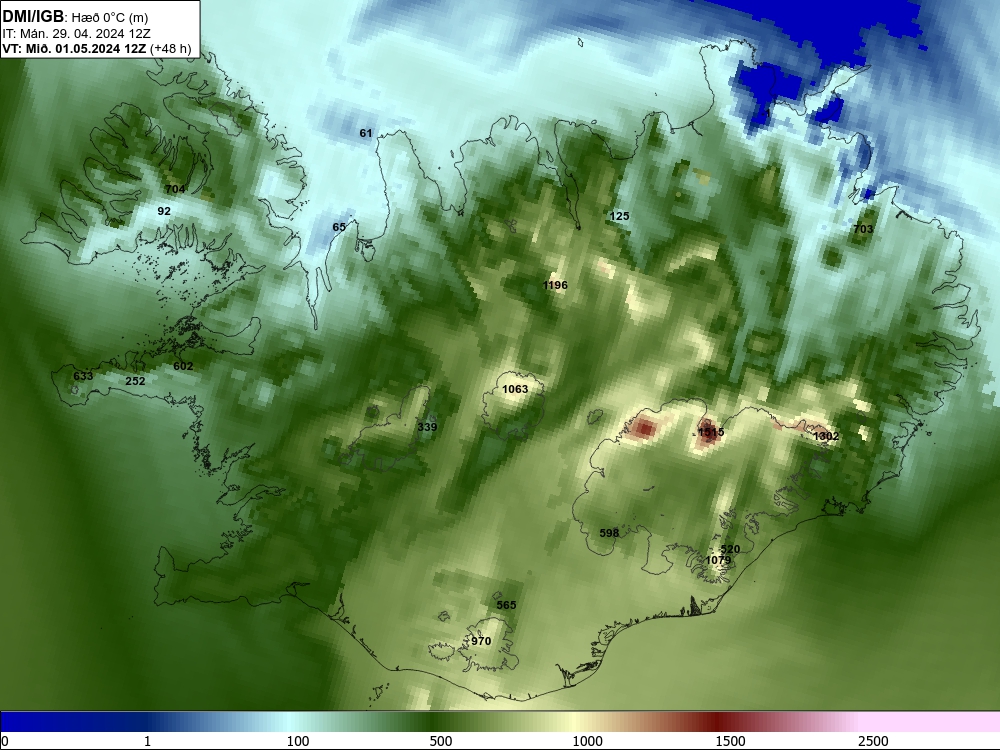This screenshot has width=1000, height=750.
Task: Click the map value 703 in the east
Action: tap(863, 229)
